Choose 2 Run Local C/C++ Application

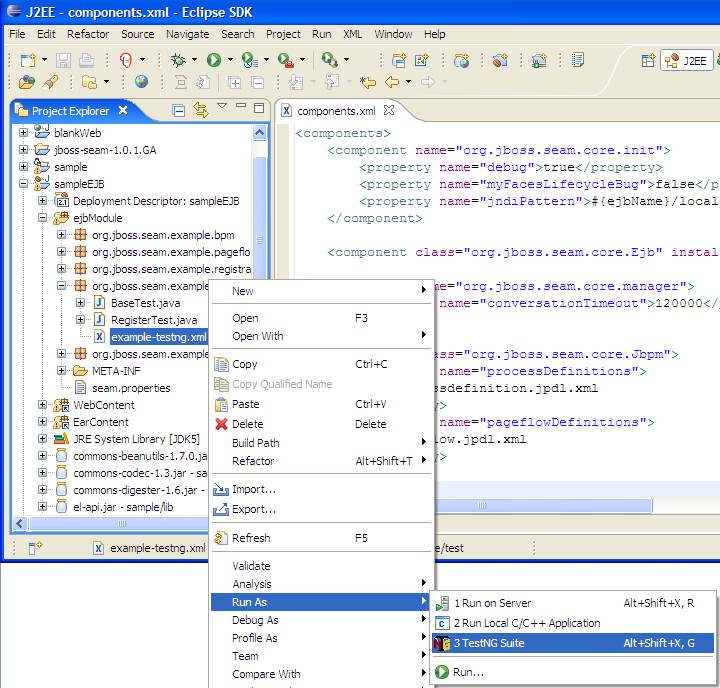click(573, 623)
